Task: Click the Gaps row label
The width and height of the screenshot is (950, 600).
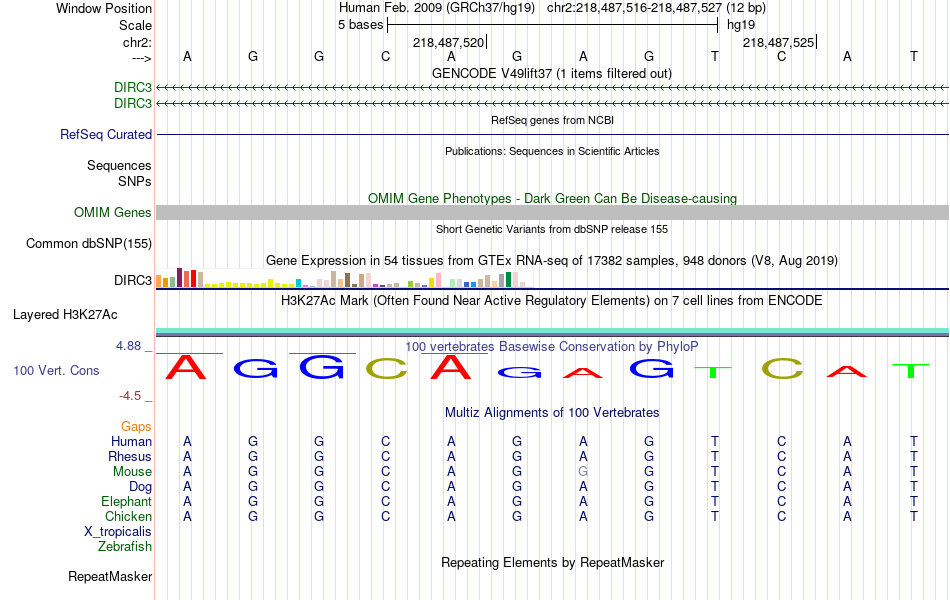Action: click(136, 427)
